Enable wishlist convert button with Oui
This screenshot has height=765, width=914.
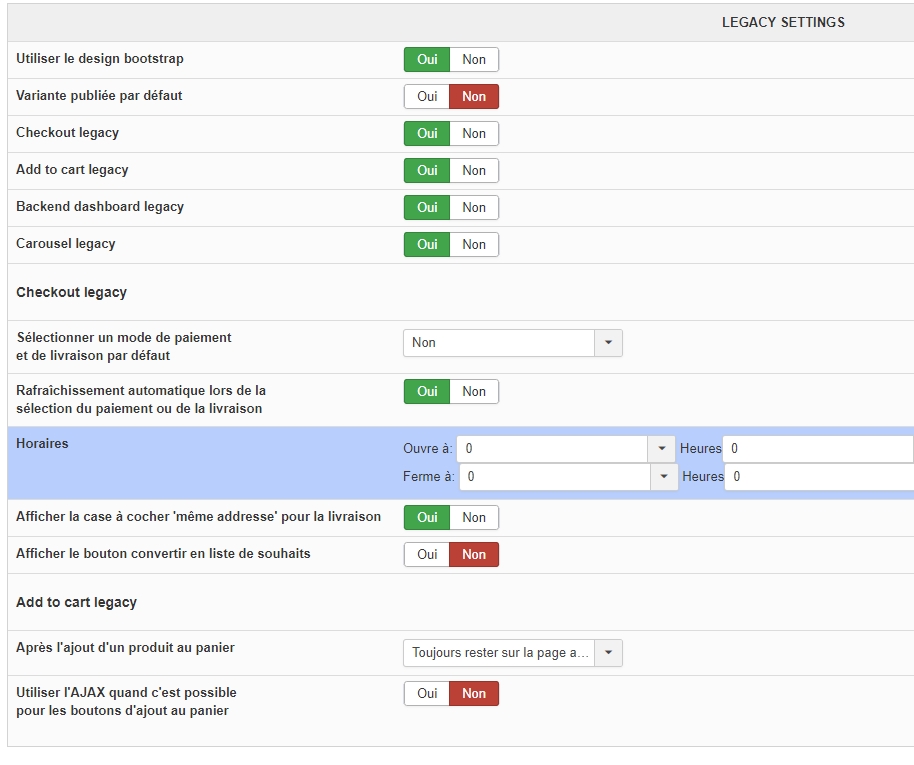(x=427, y=555)
